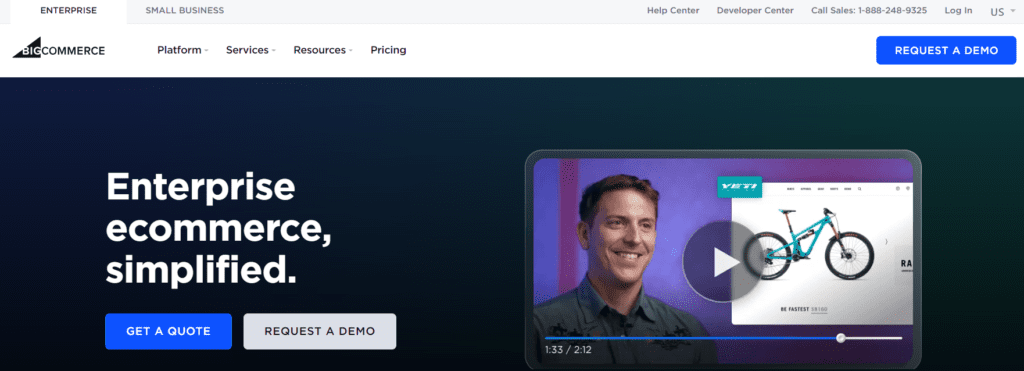Click the 1:33 / 2:12 video timestamp
This screenshot has width=1024, height=371.
pos(568,350)
